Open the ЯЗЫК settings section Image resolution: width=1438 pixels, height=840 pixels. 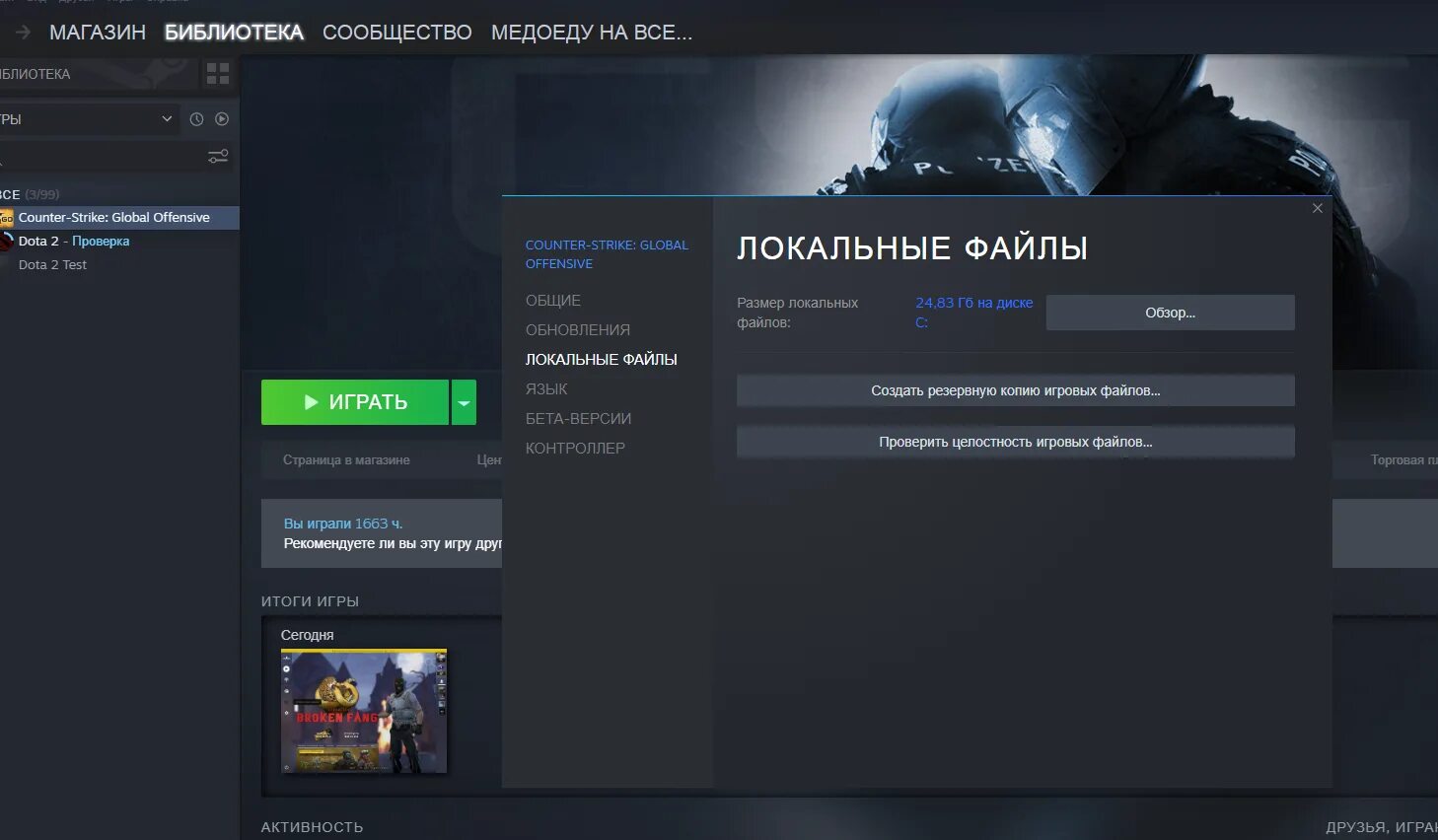coord(546,389)
